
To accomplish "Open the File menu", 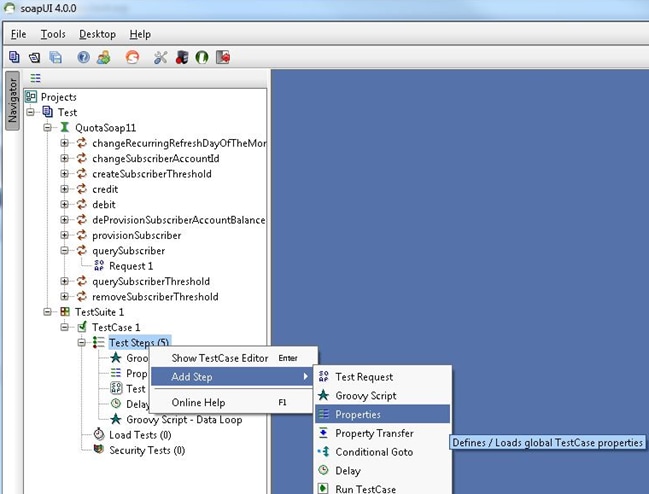I will pos(19,34).
